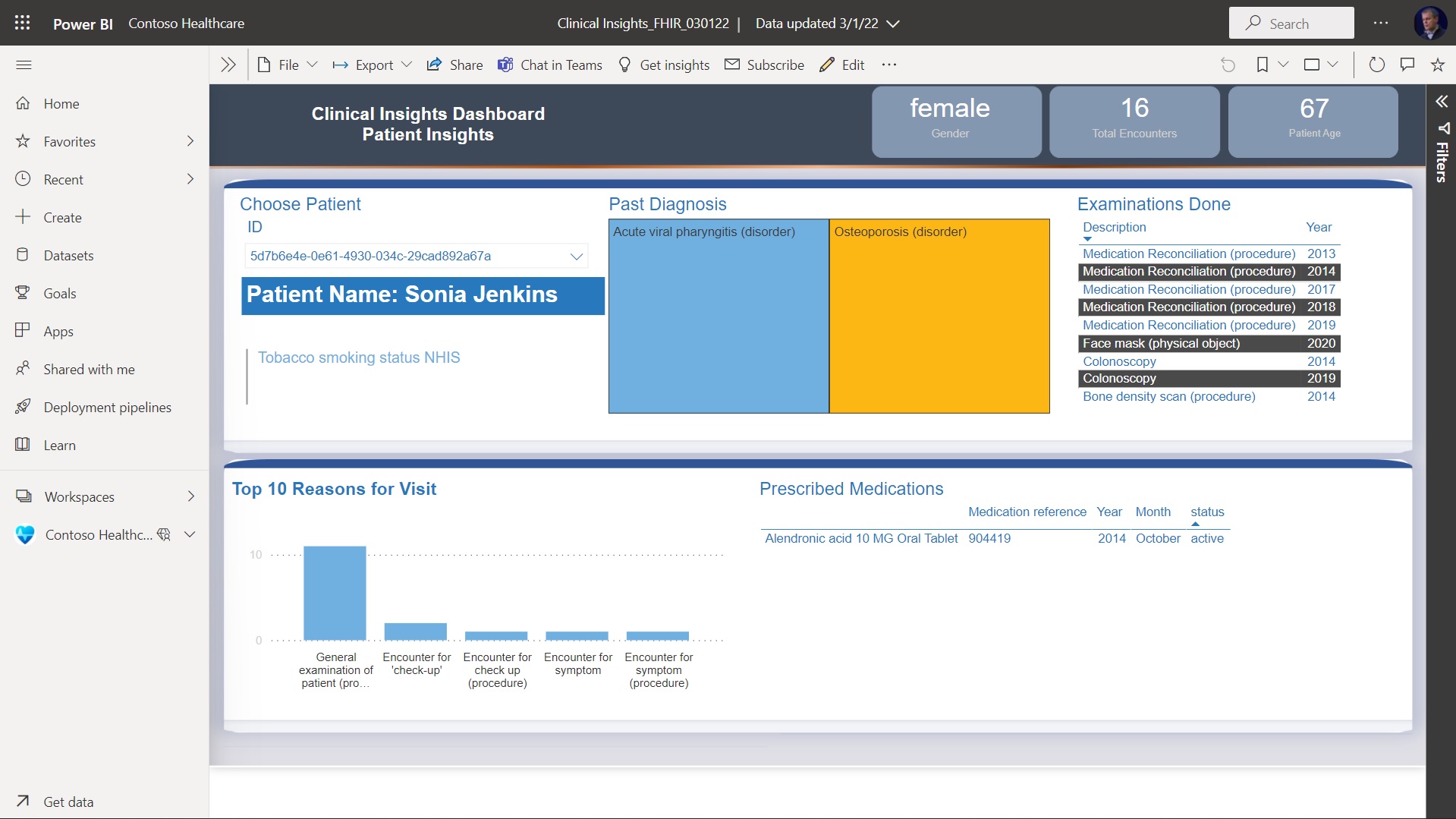Click the reset to default icon

[x=1228, y=65]
